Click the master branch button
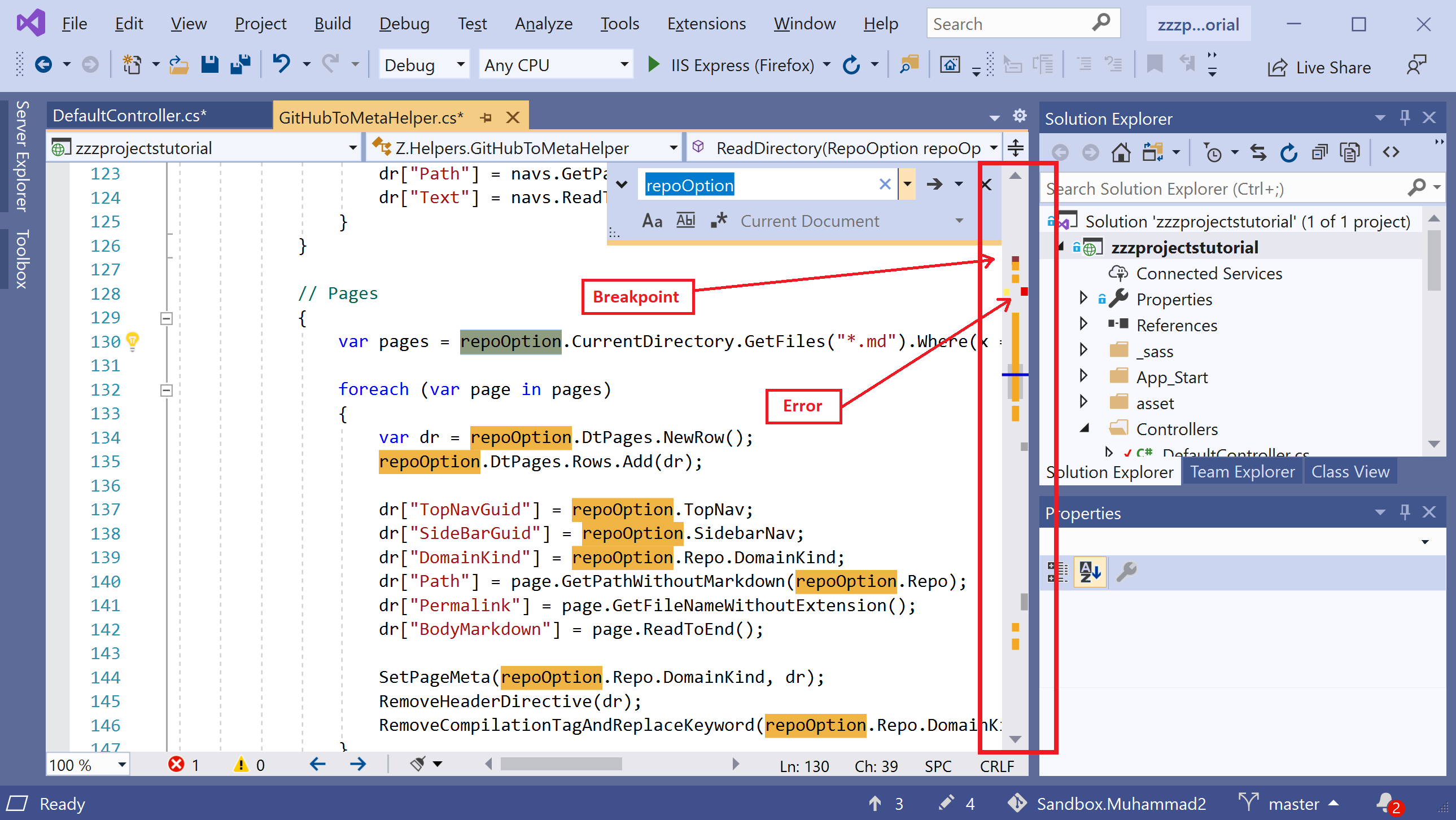Screen dimensions: 1456x820 (1293, 803)
